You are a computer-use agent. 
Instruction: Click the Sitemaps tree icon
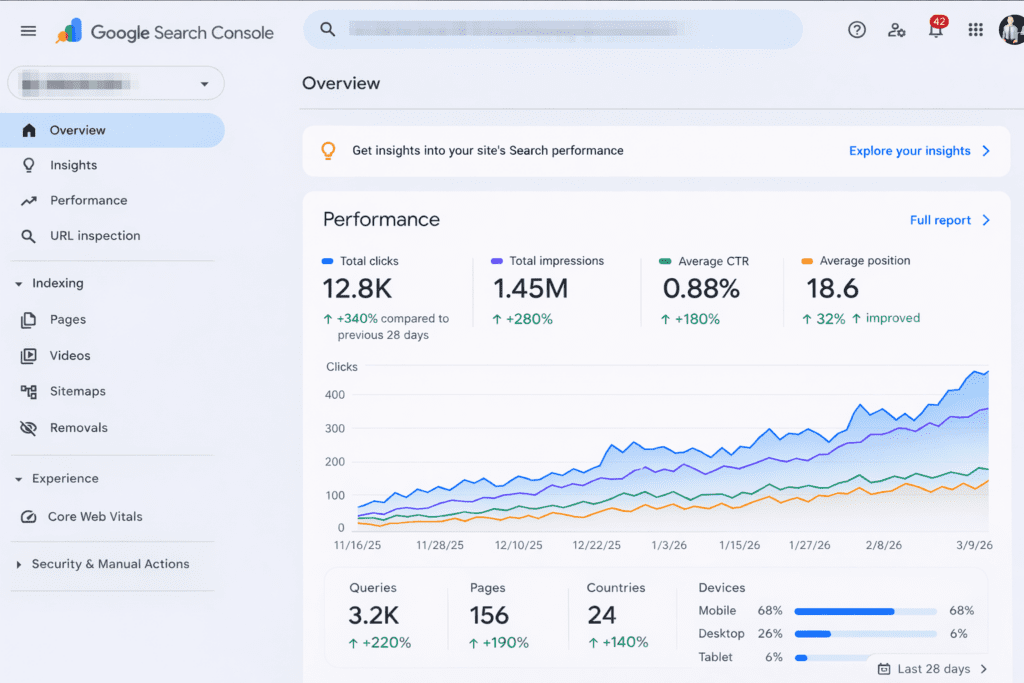pyautogui.click(x=28, y=392)
